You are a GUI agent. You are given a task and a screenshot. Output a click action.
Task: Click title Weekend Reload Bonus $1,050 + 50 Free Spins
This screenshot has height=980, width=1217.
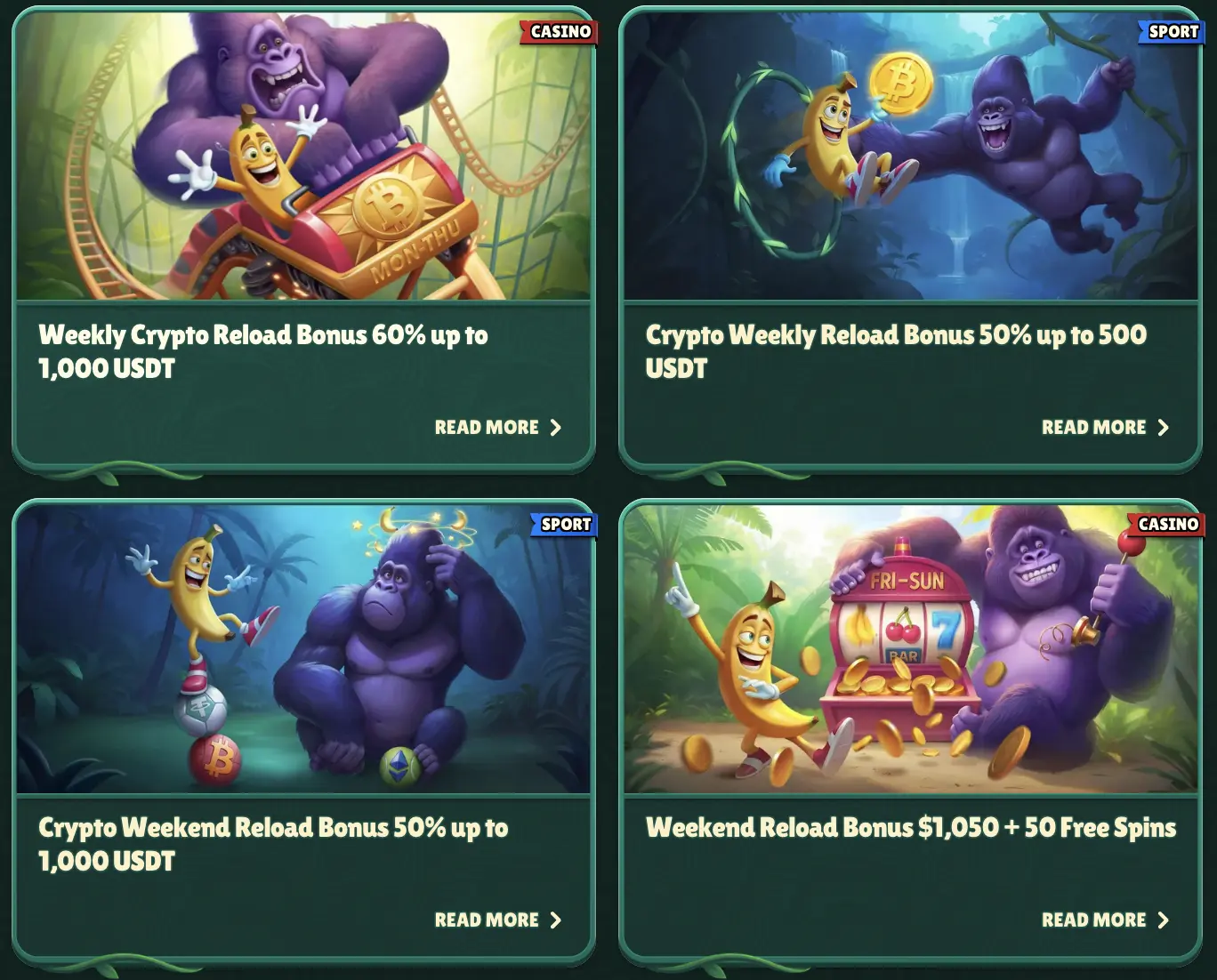click(x=911, y=828)
